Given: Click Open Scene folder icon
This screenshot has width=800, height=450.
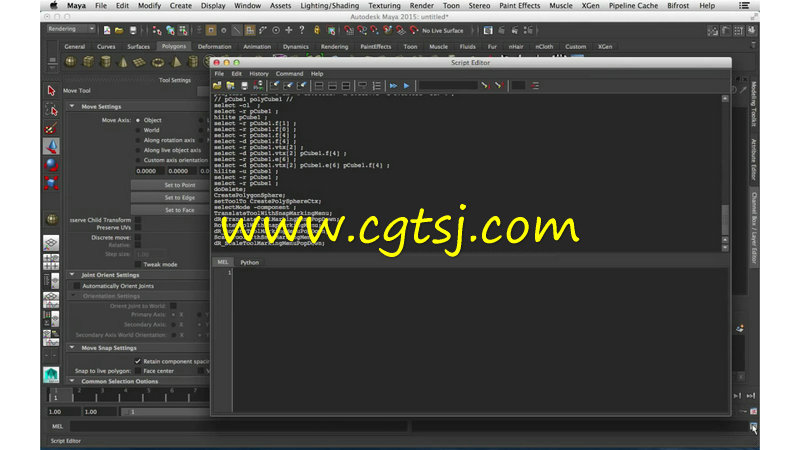Looking at the screenshot, I should click(119, 31).
